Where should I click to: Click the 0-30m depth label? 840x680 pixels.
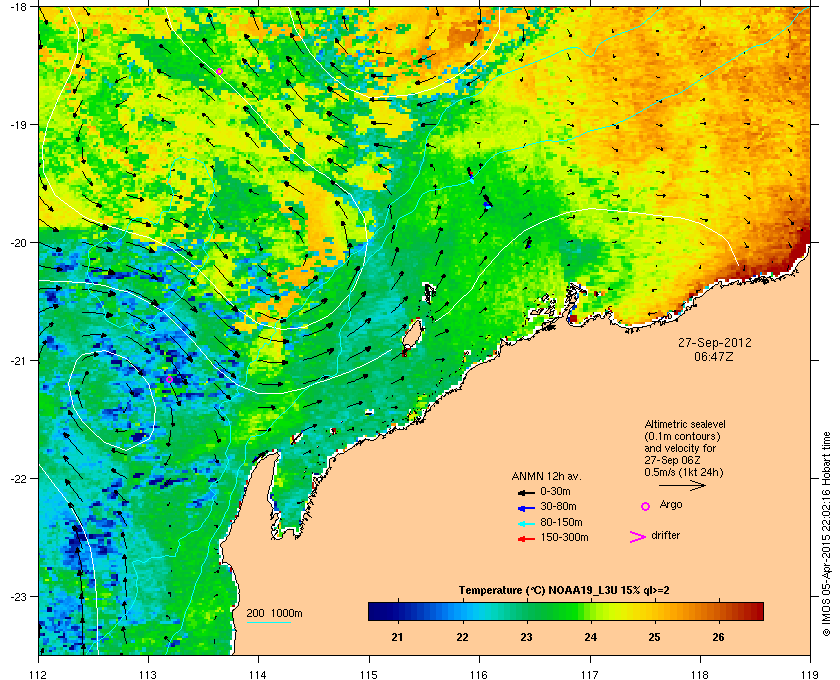(555, 491)
